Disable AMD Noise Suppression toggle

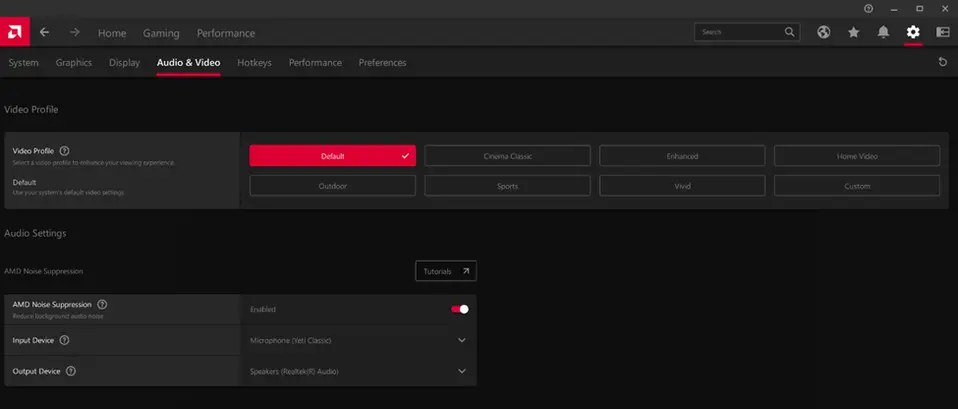pos(460,309)
